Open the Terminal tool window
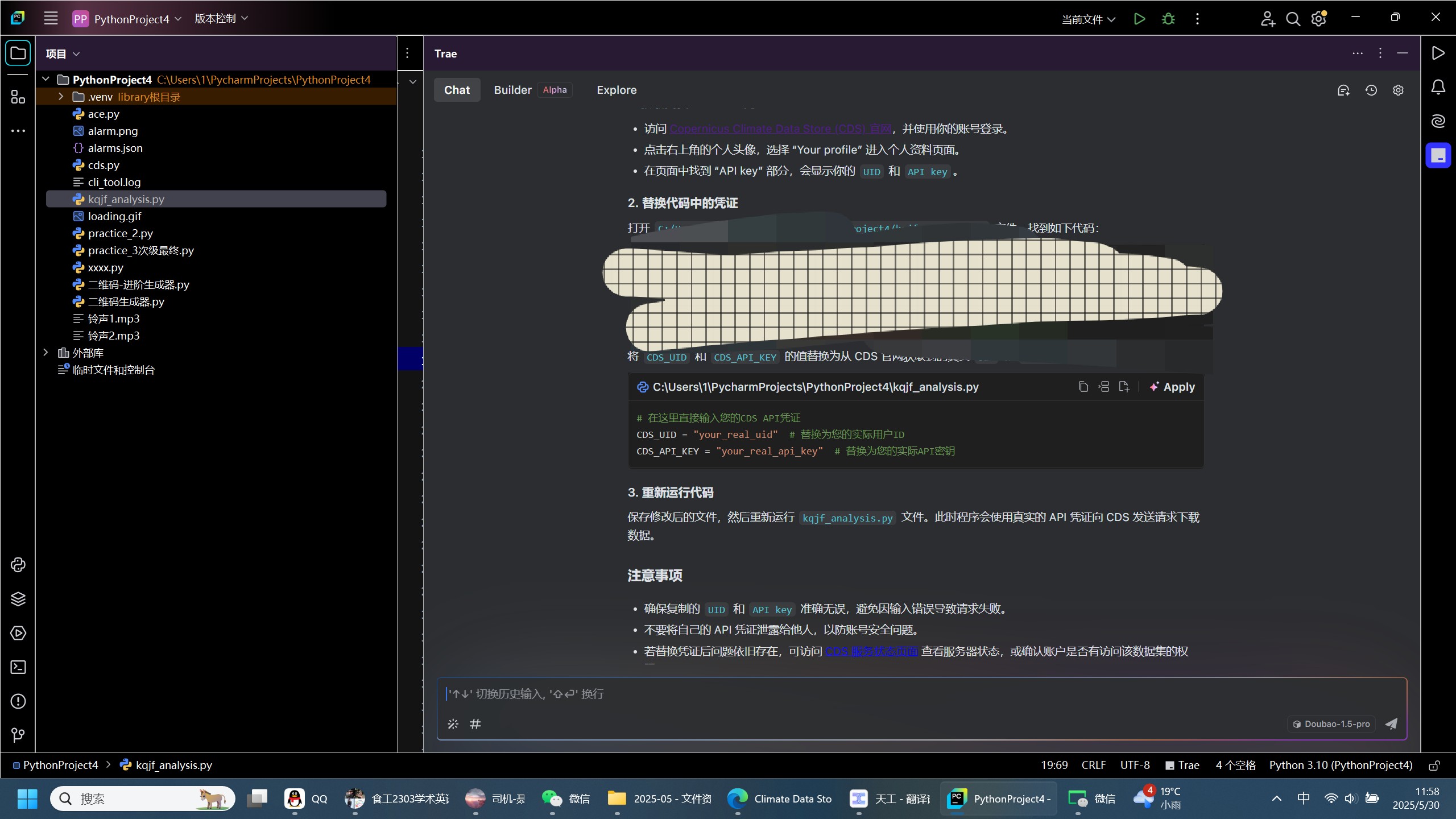 coord(18,667)
